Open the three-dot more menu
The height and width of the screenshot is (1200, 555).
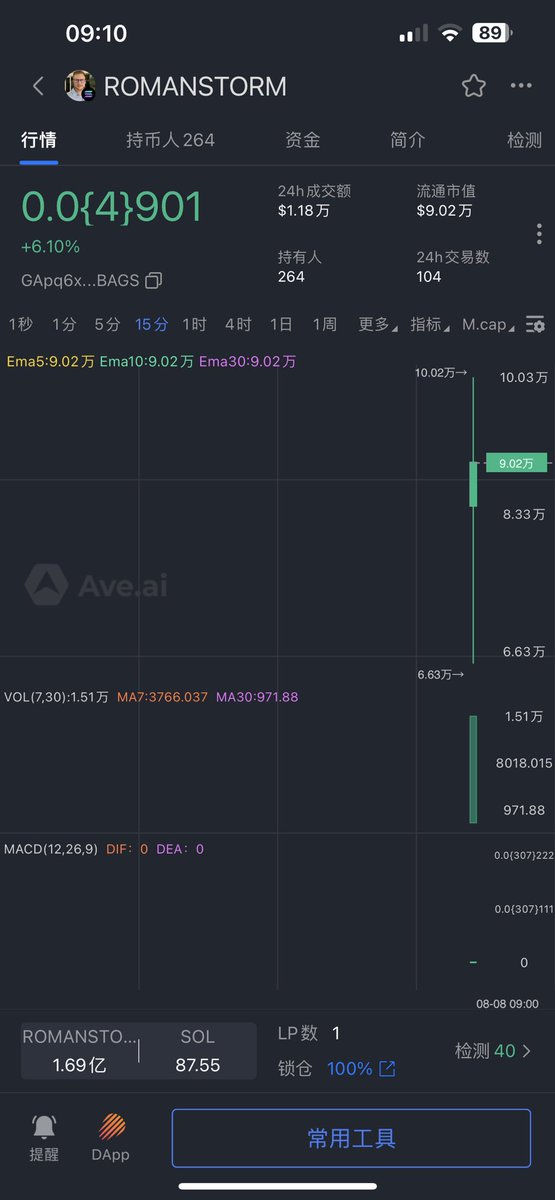pyautogui.click(x=521, y=86)
